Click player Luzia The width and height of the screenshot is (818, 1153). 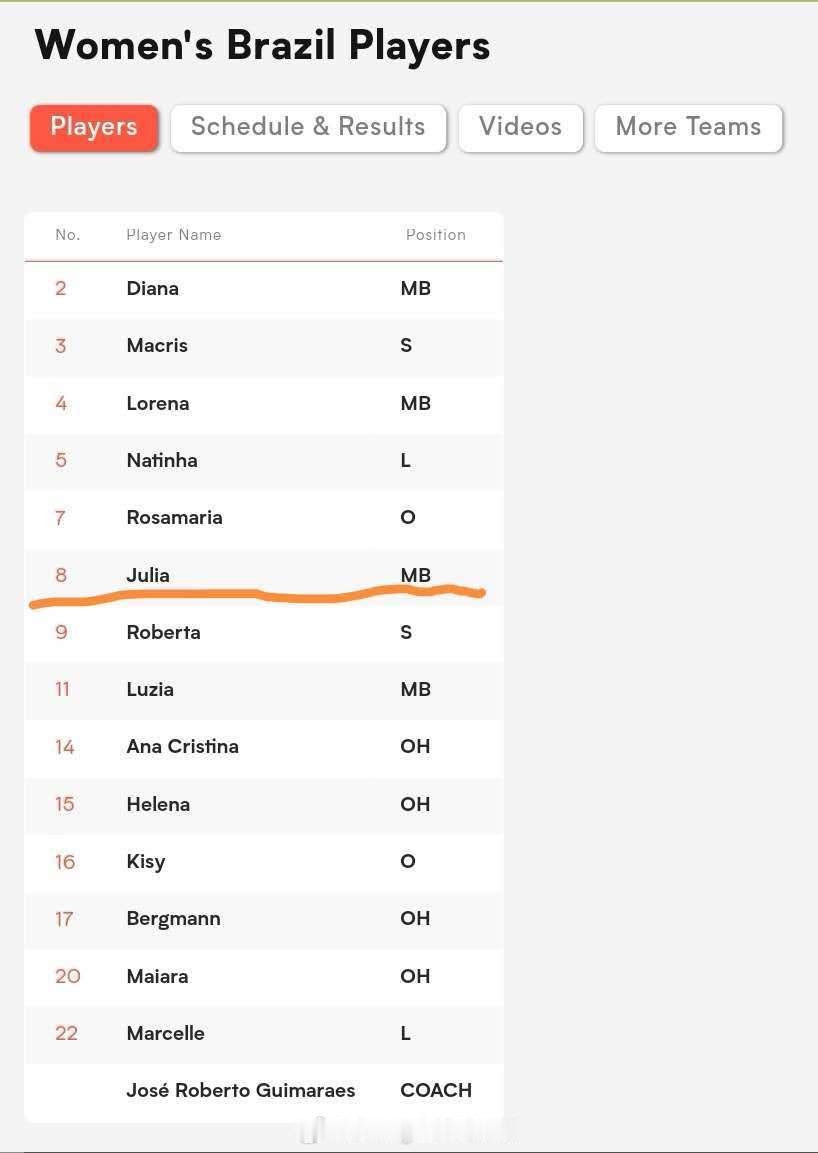click(150, 690)
